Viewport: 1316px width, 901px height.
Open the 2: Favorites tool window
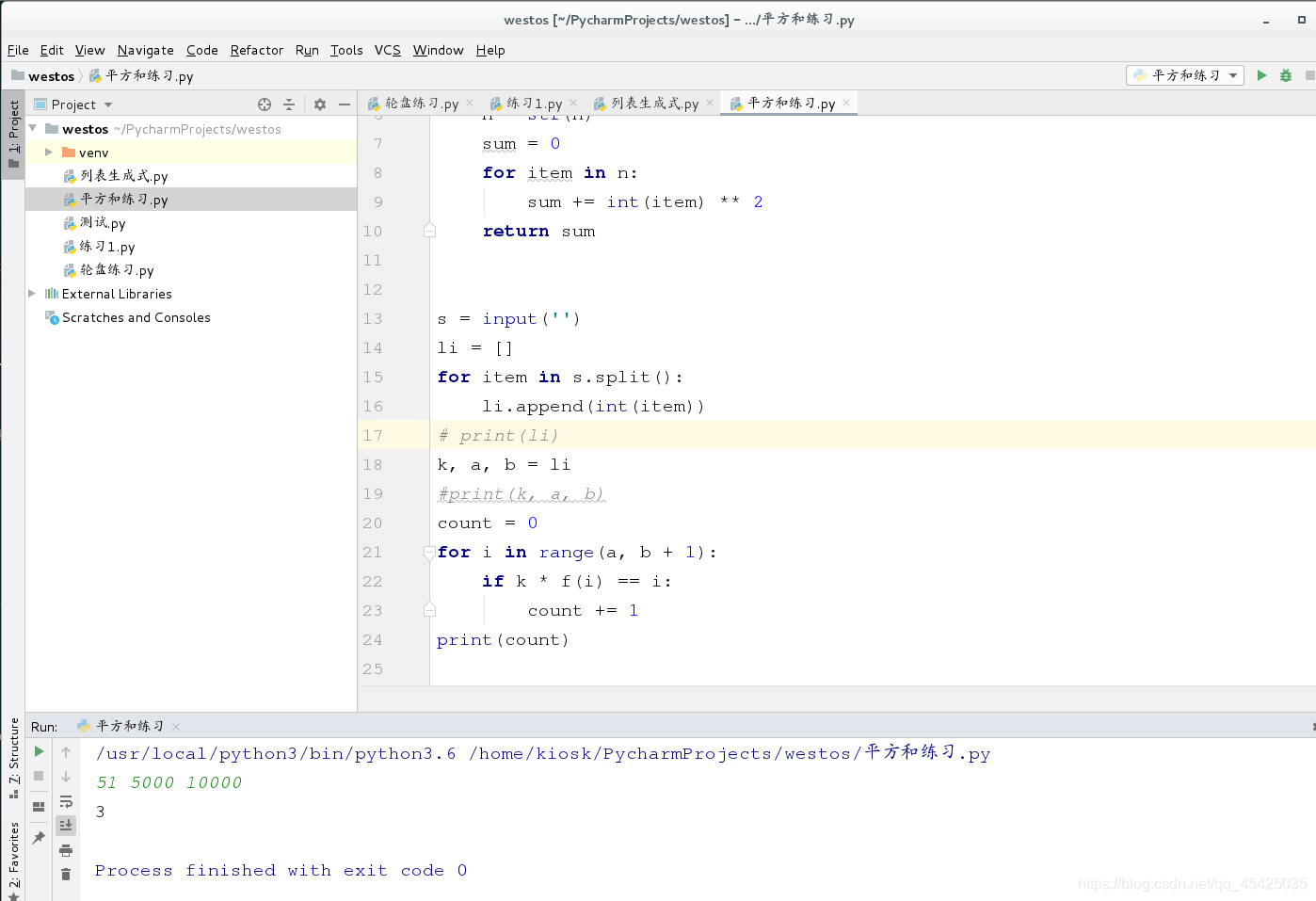(13, 861)
